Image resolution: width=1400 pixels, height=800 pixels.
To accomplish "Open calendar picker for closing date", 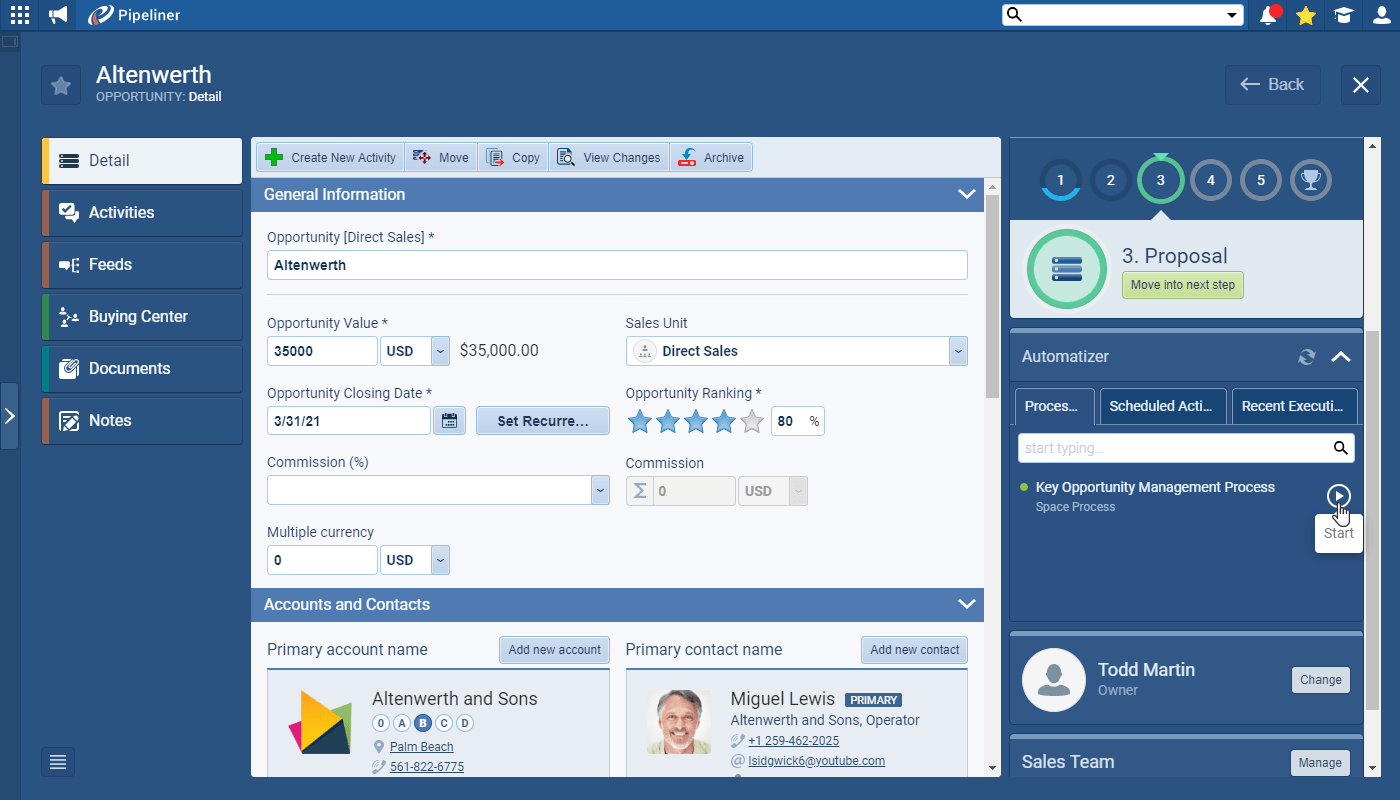I will point(450,421).
